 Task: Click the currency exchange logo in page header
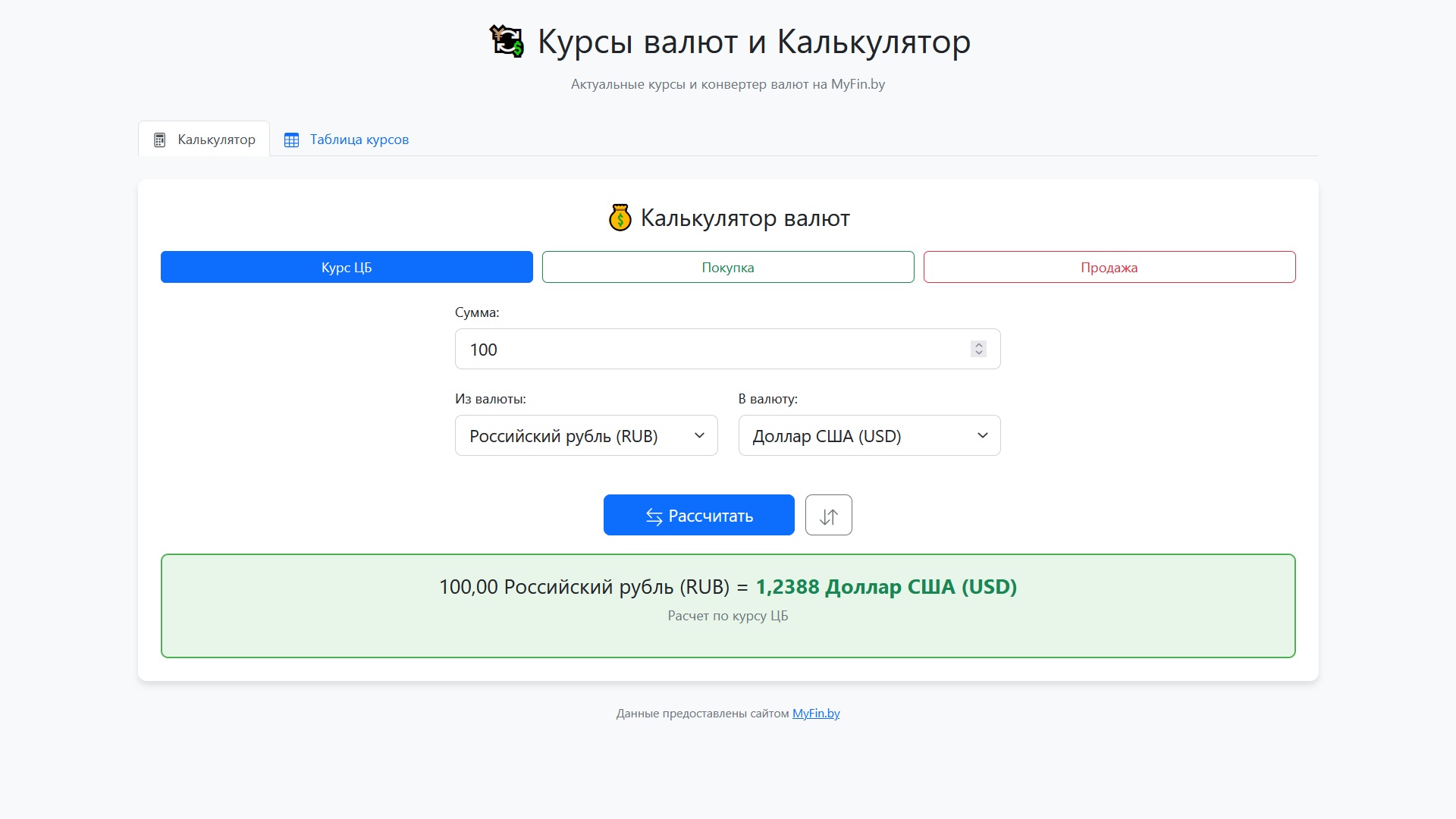coord(507,42)
